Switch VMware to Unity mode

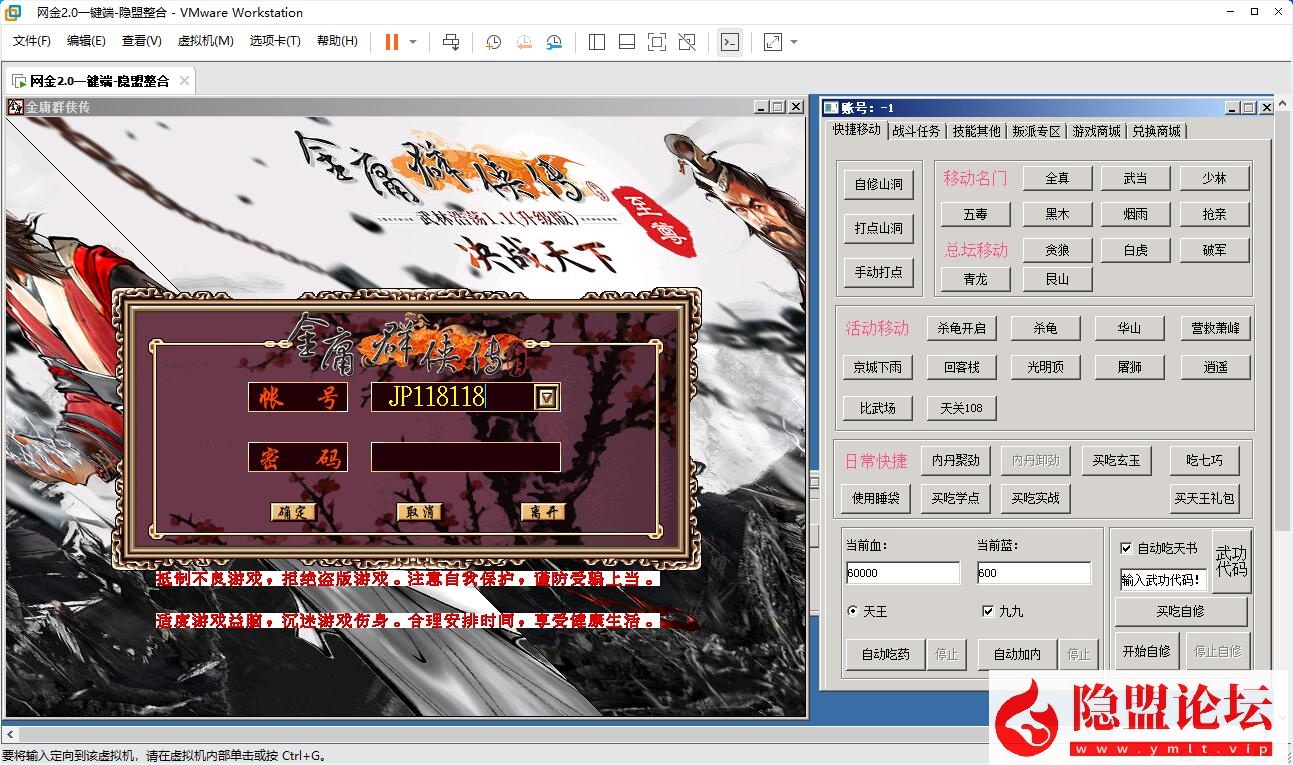(x=687, y=42)
